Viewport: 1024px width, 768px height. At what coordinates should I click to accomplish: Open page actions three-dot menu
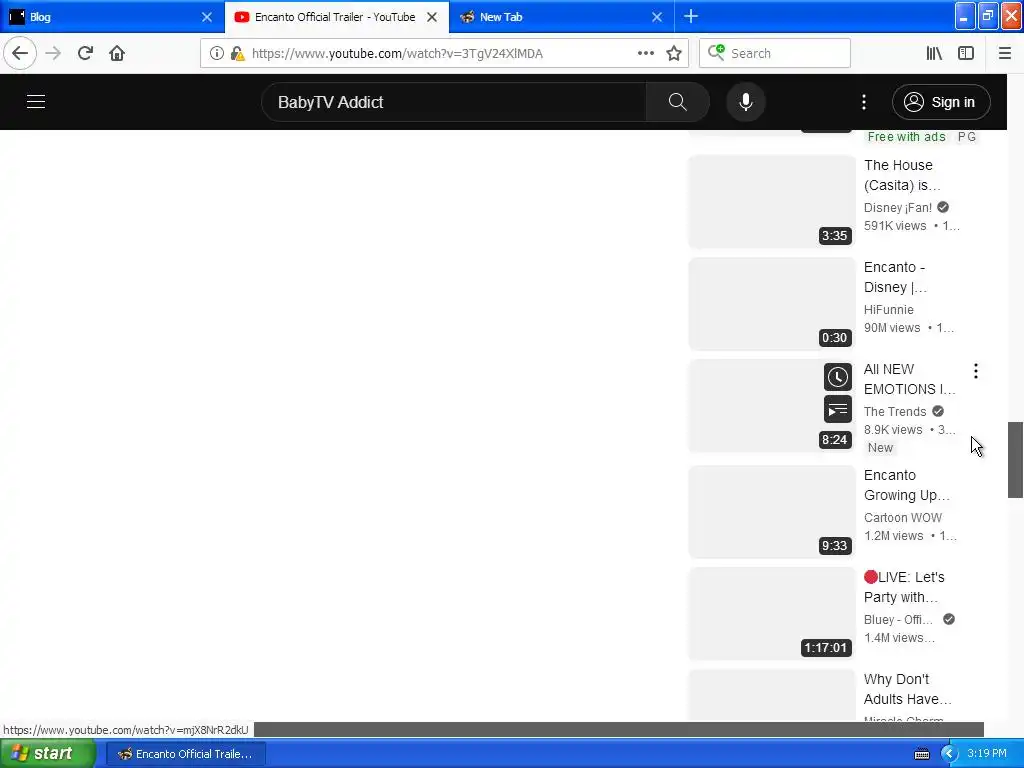click(646, 54)
